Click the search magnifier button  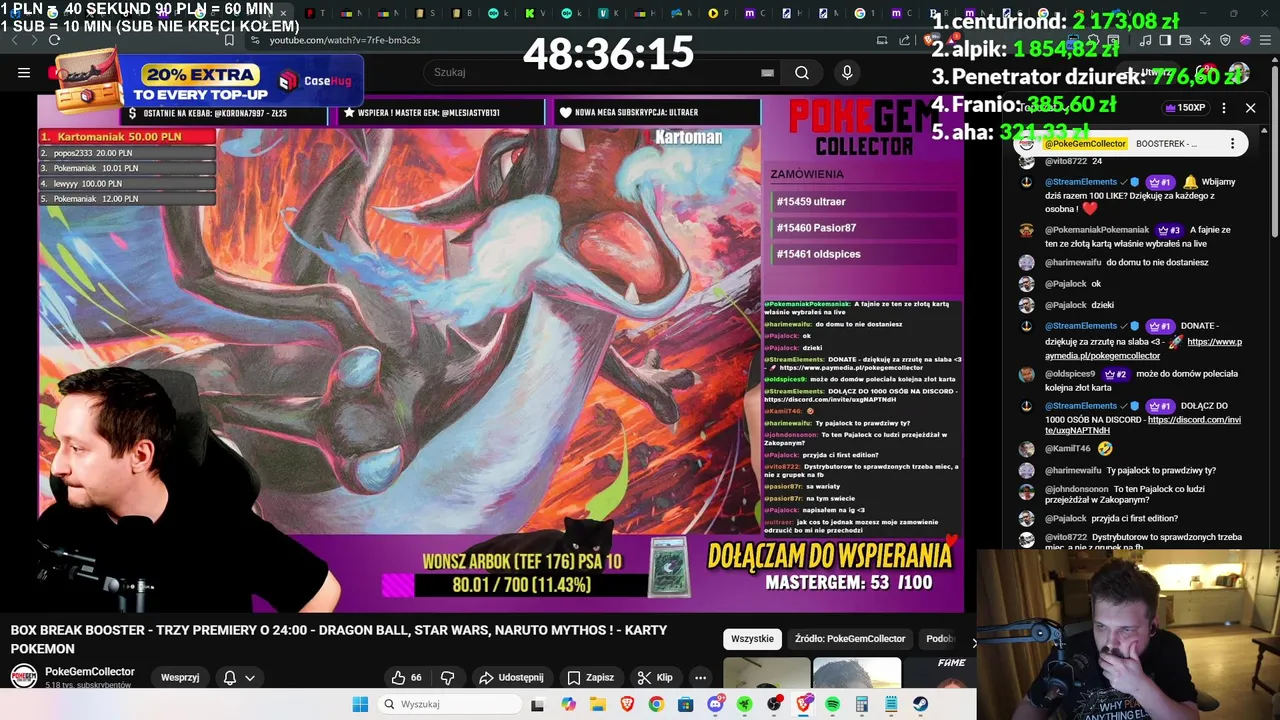point(801,72)
